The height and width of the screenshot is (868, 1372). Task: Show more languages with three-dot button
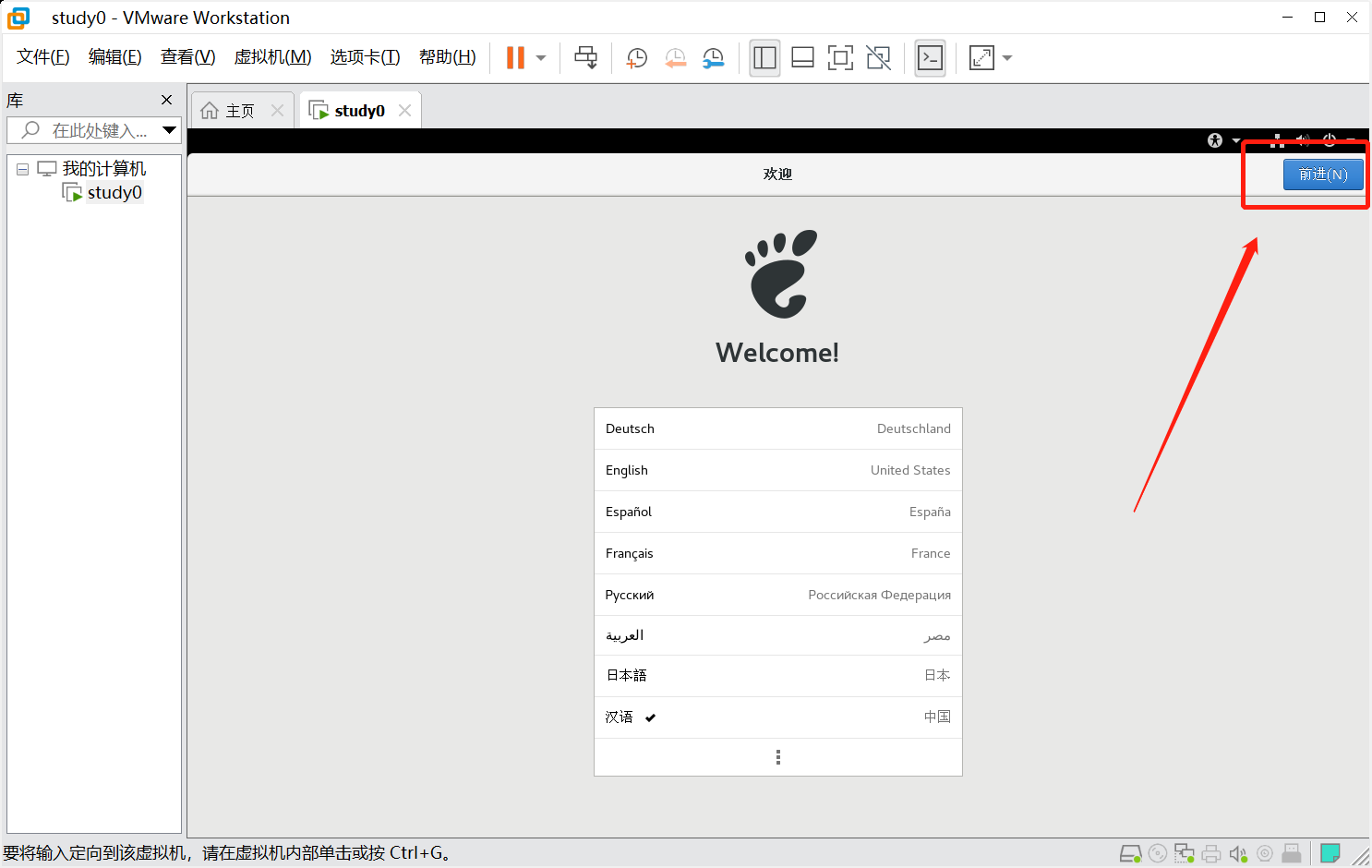point(778,757)
